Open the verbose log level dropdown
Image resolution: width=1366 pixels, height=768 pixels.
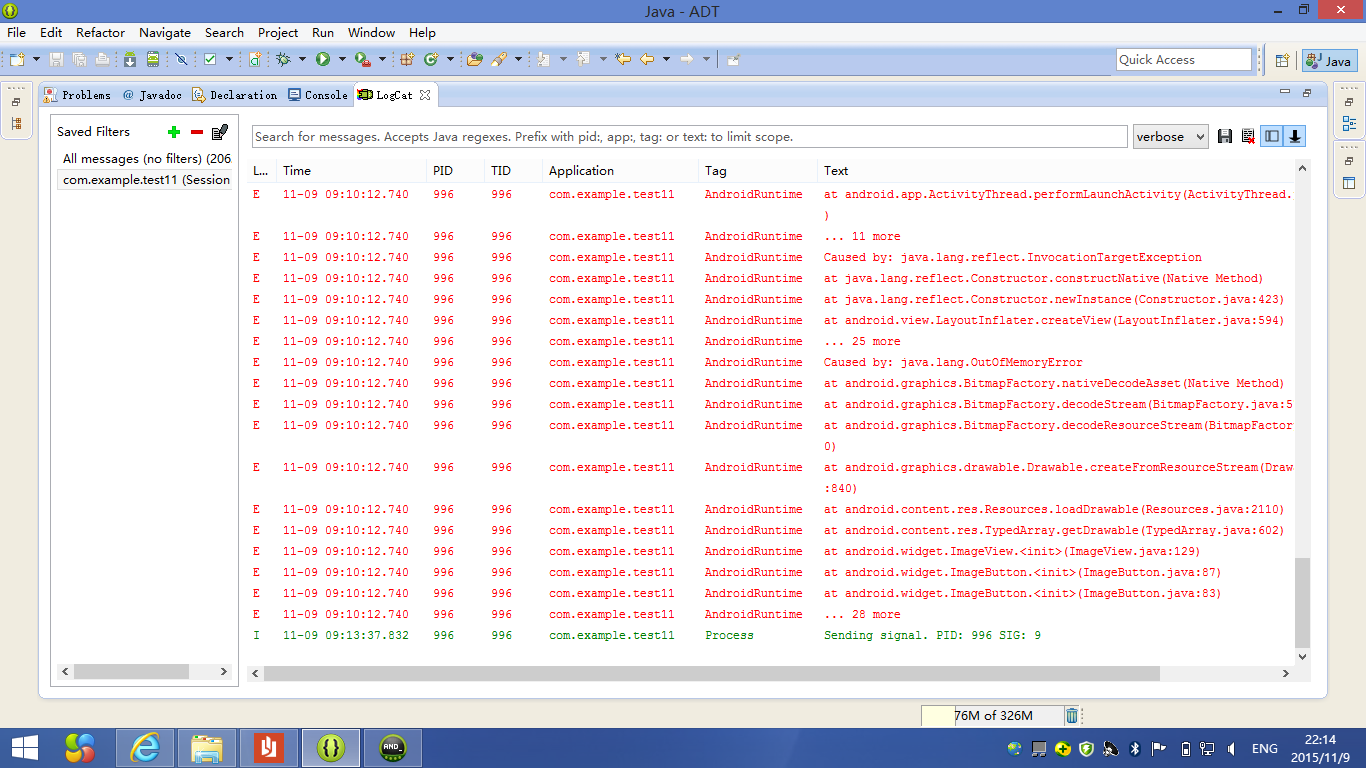click(x=1171, y=137)
